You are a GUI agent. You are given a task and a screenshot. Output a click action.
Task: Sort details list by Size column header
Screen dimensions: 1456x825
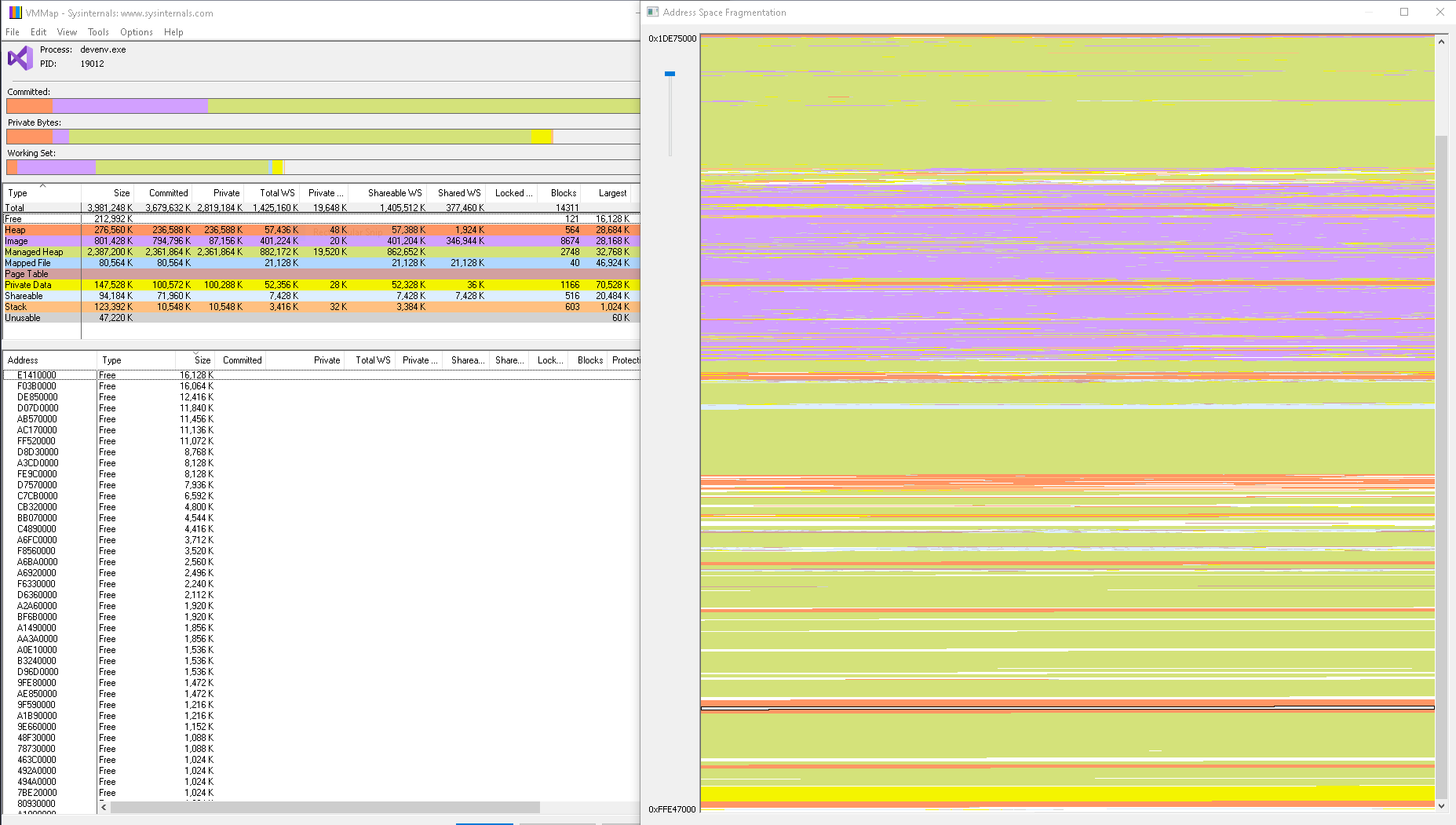coord(195,360)
